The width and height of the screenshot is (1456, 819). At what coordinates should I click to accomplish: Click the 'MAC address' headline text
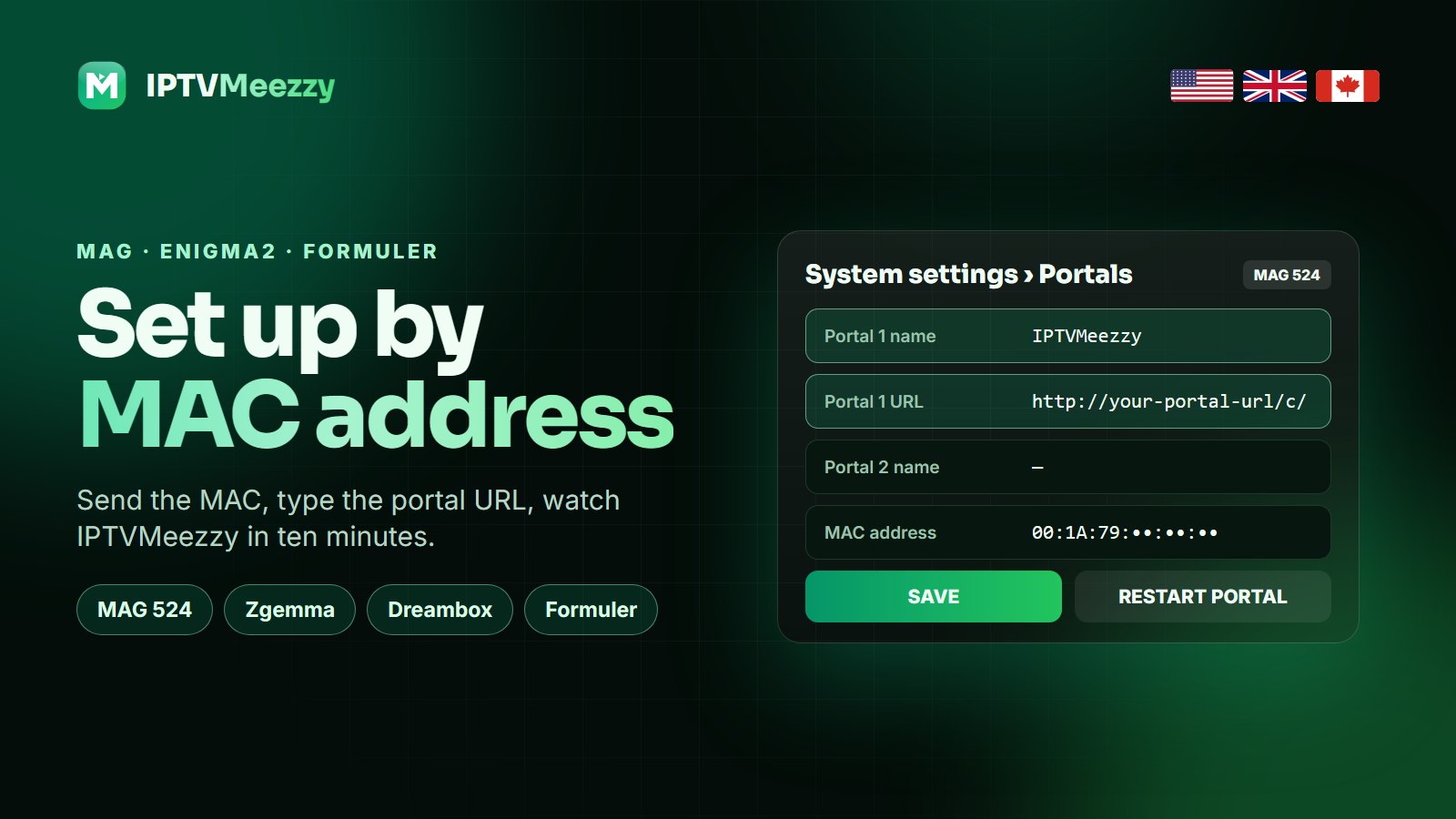(377, 415)
